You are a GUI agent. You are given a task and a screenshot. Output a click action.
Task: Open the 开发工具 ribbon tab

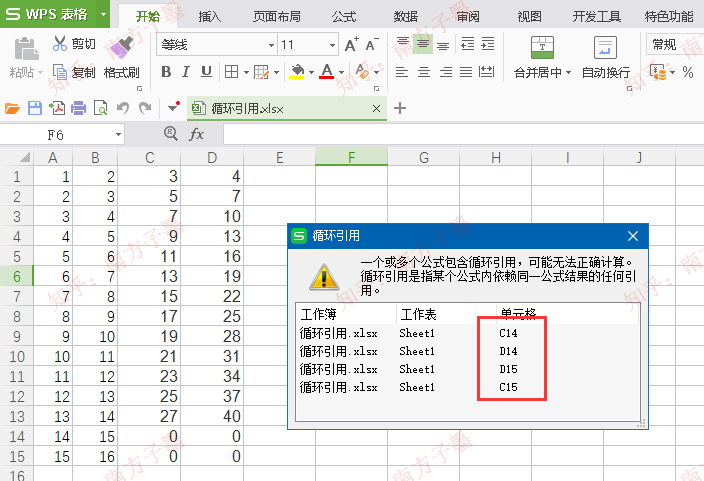(x=597, y=17)
